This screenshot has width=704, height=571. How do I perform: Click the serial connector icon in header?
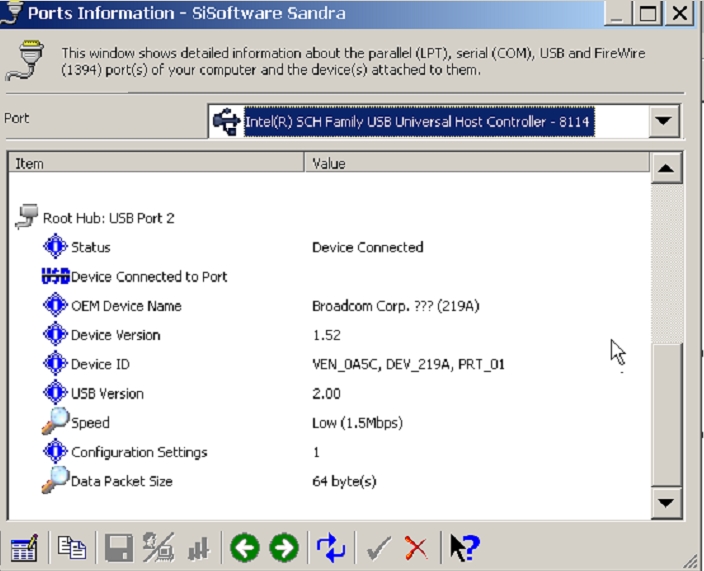point(25,60)
